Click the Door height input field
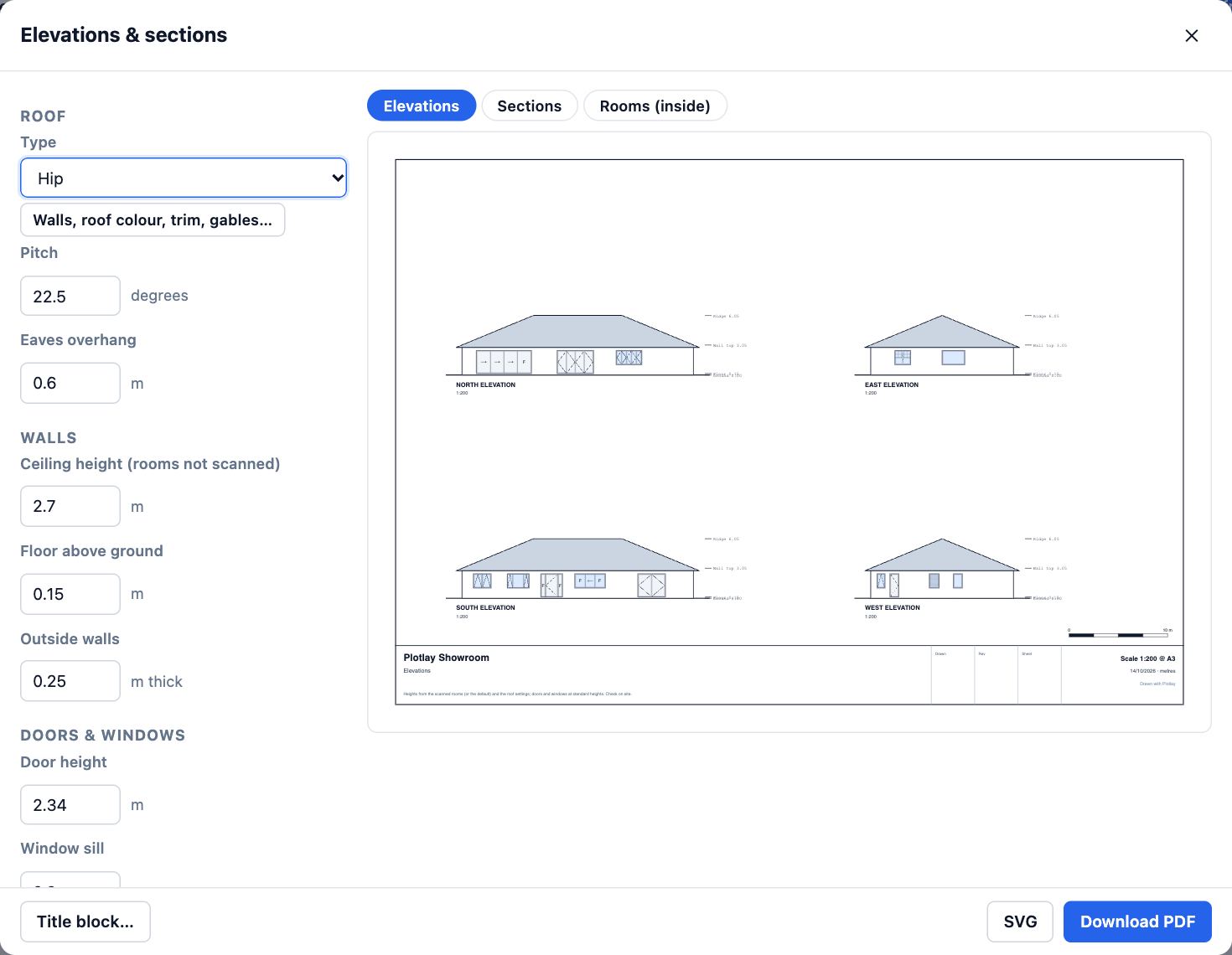 click(70, 805)
